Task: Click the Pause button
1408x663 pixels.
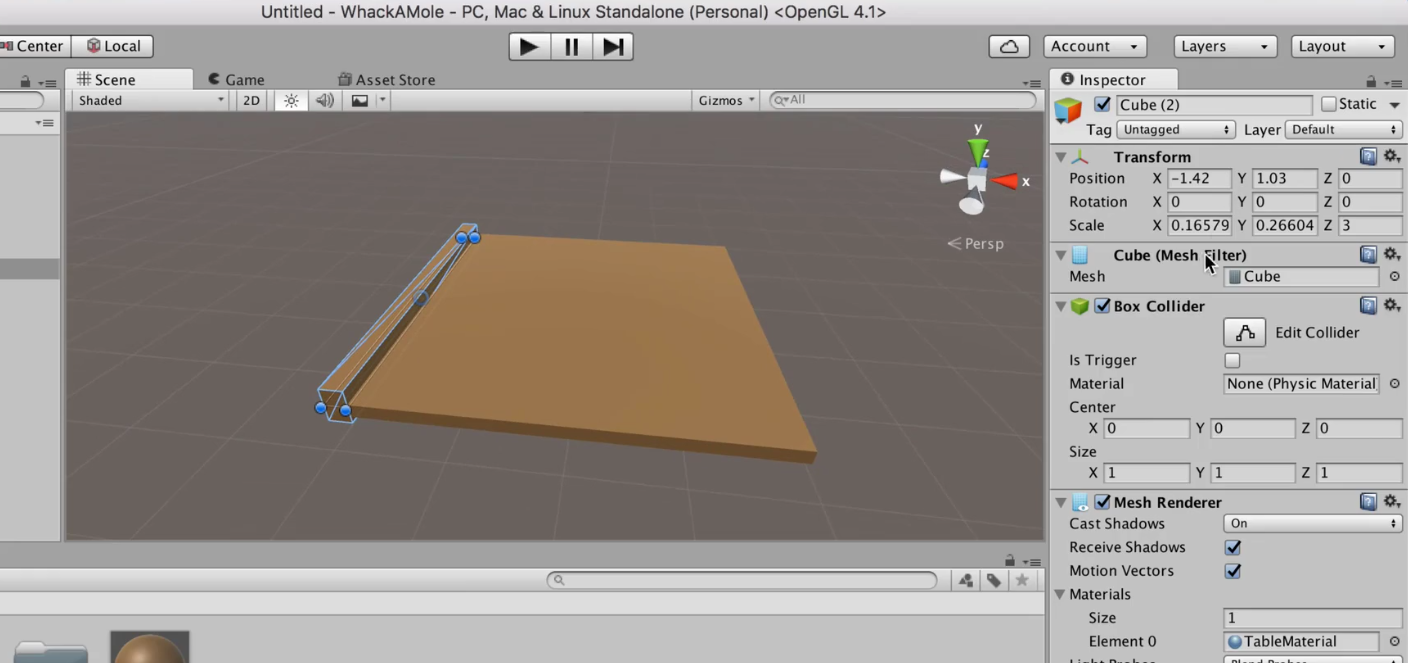Action: tap(571, 46)
